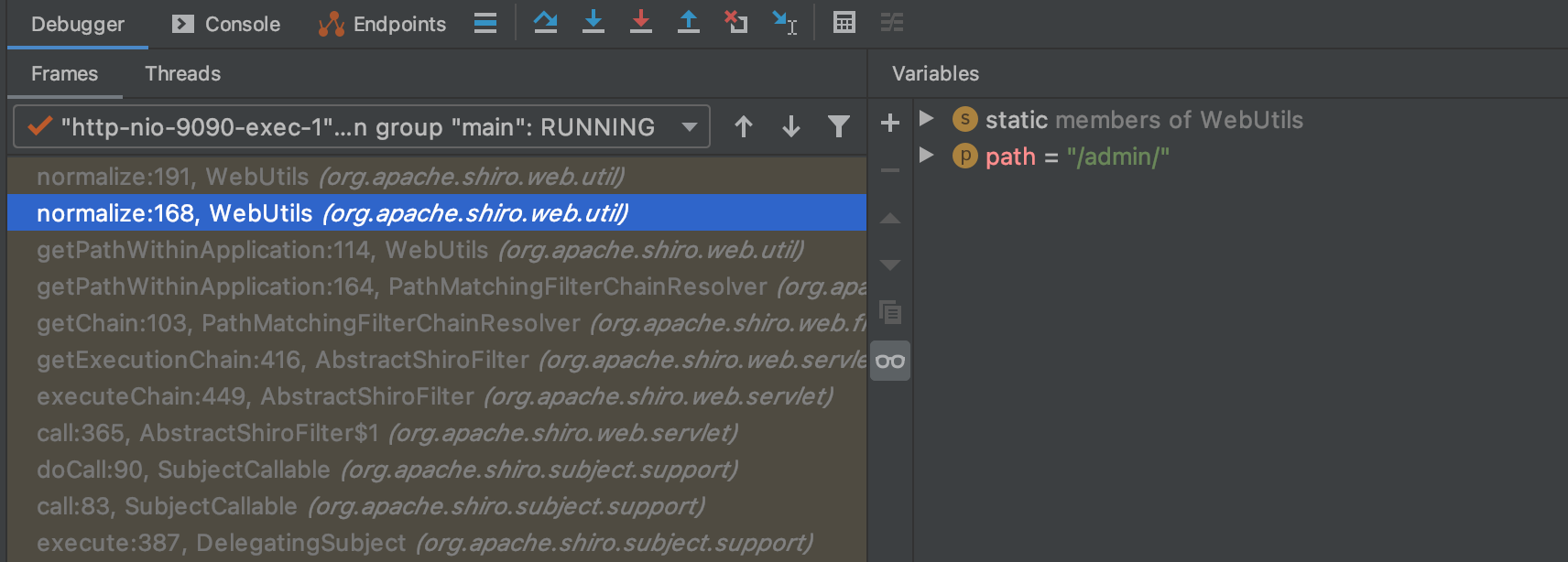The width and height of the screenshot is (1568, 562).
Task: Click the Trace Current Stream Chain icon
Action: click(892, 22)
